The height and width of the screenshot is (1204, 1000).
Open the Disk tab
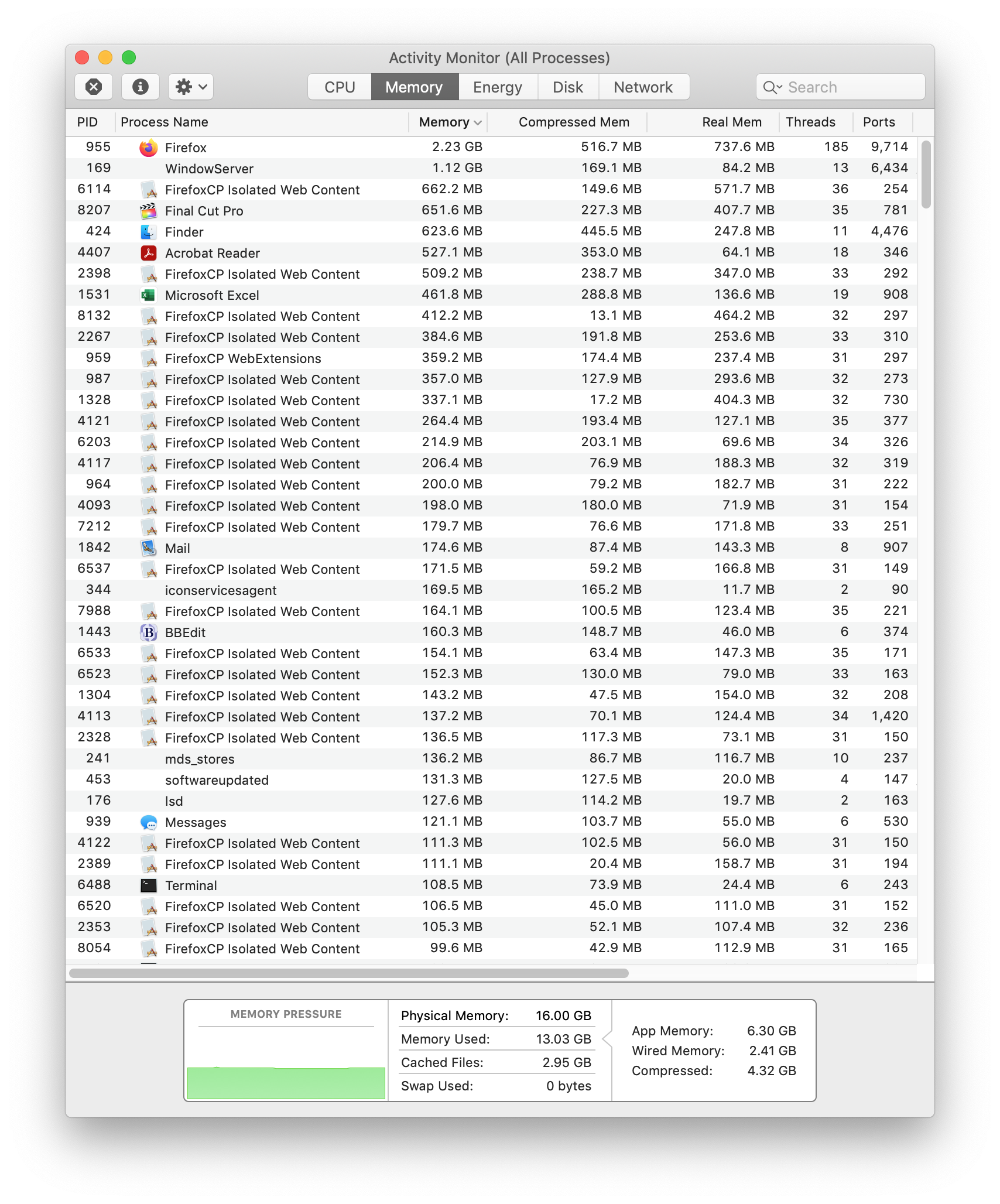pyautogui.click(x=567, y=87)
